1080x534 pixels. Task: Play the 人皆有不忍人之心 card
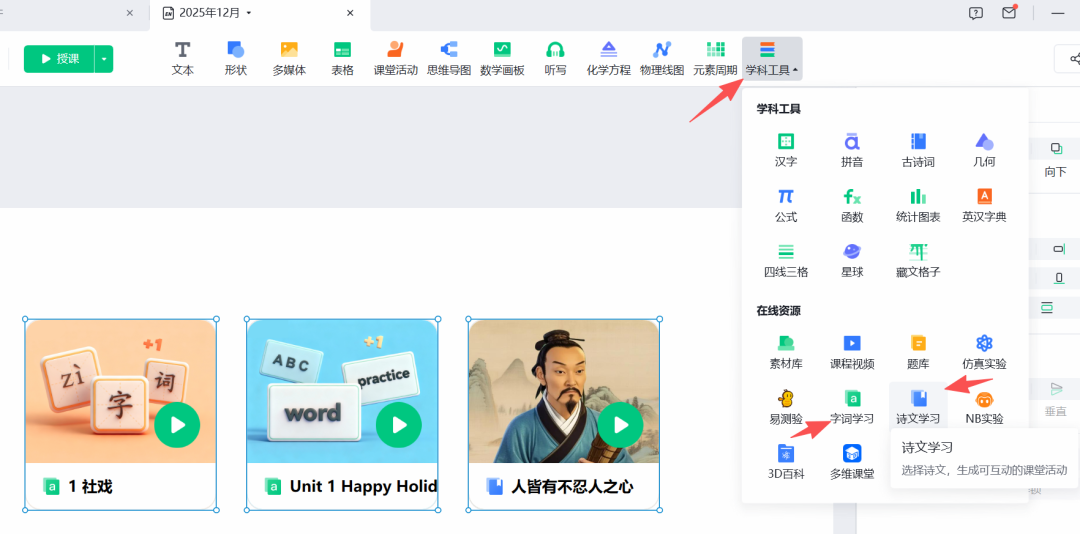click(621, 425)
